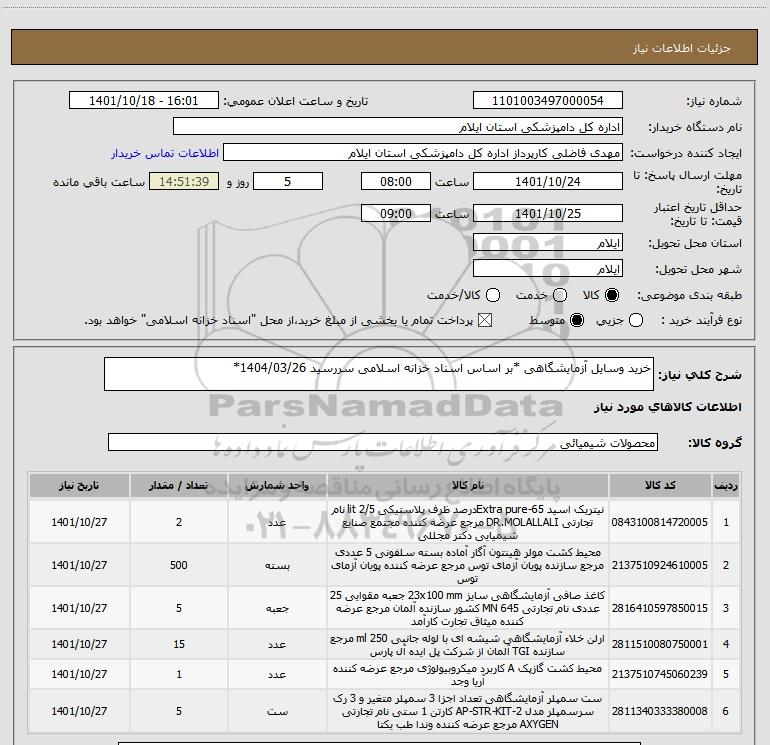Click the گازپک A culture medium item name
This screenshot has height=745, width=770.
[x=468, y=675]
